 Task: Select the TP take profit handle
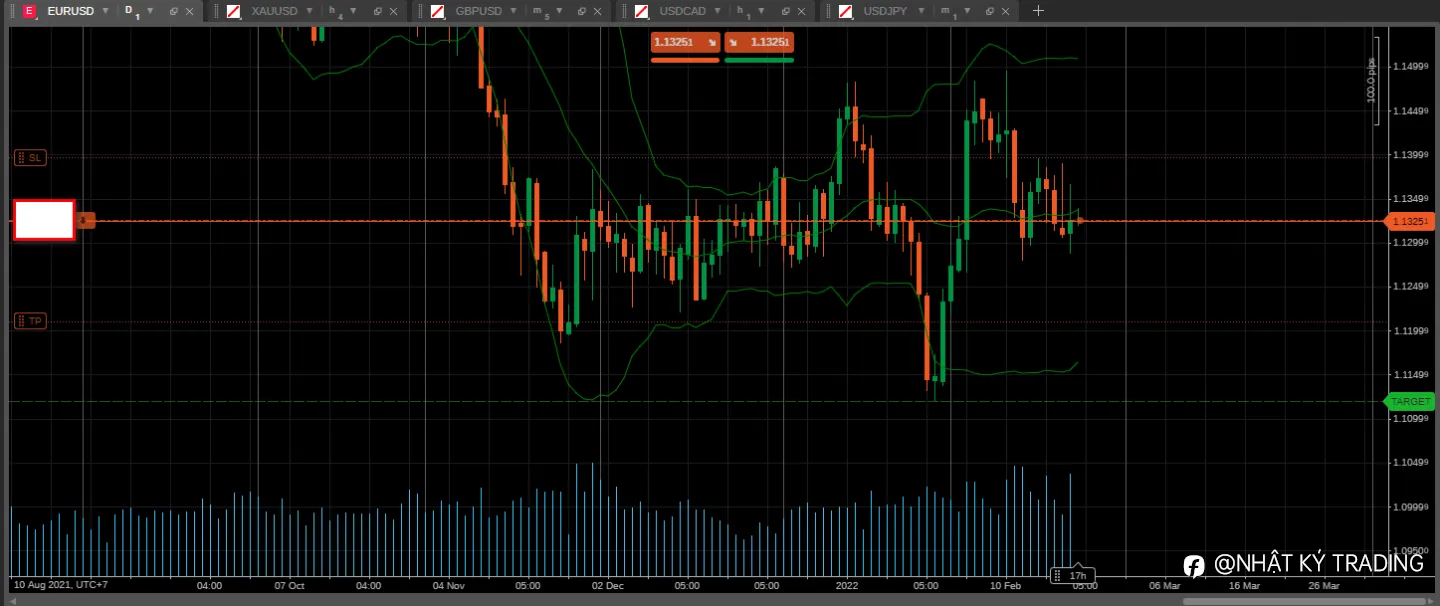(x=30, y=321)
